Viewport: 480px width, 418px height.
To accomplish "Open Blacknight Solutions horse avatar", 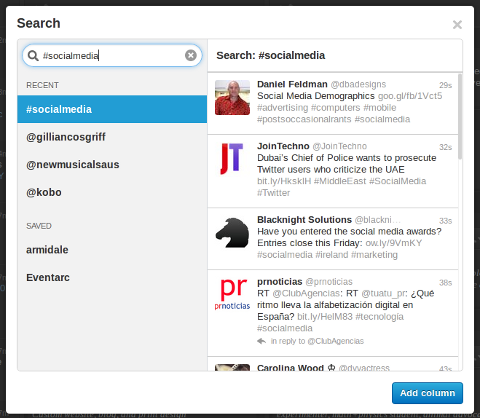I will coord(232,233).
